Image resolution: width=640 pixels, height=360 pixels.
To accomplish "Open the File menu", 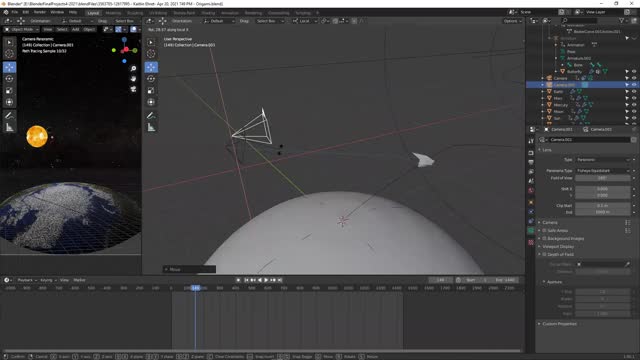I will tap(15, 12).
